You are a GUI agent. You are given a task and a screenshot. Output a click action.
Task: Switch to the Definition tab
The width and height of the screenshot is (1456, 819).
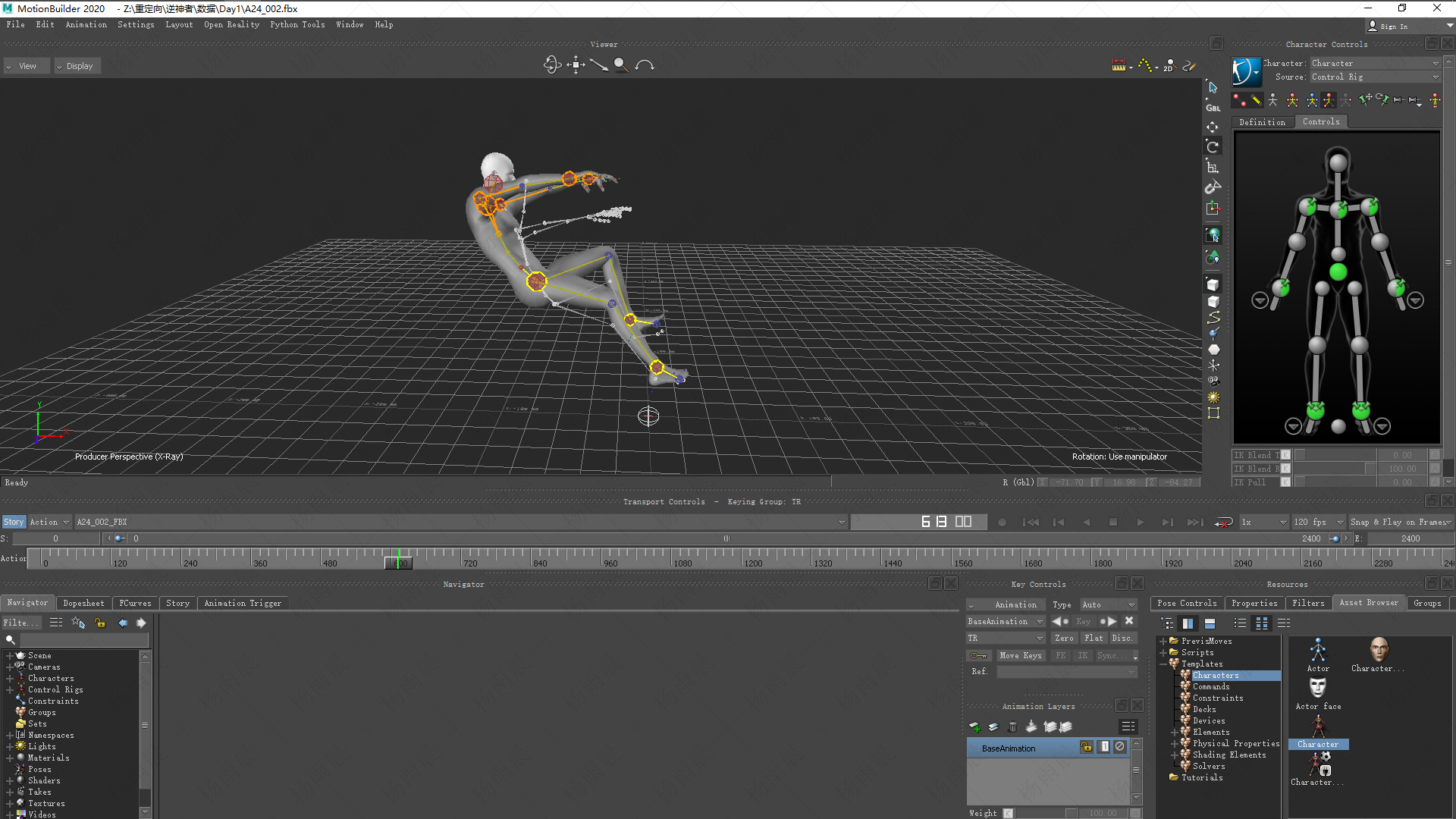coord(1261,121)
